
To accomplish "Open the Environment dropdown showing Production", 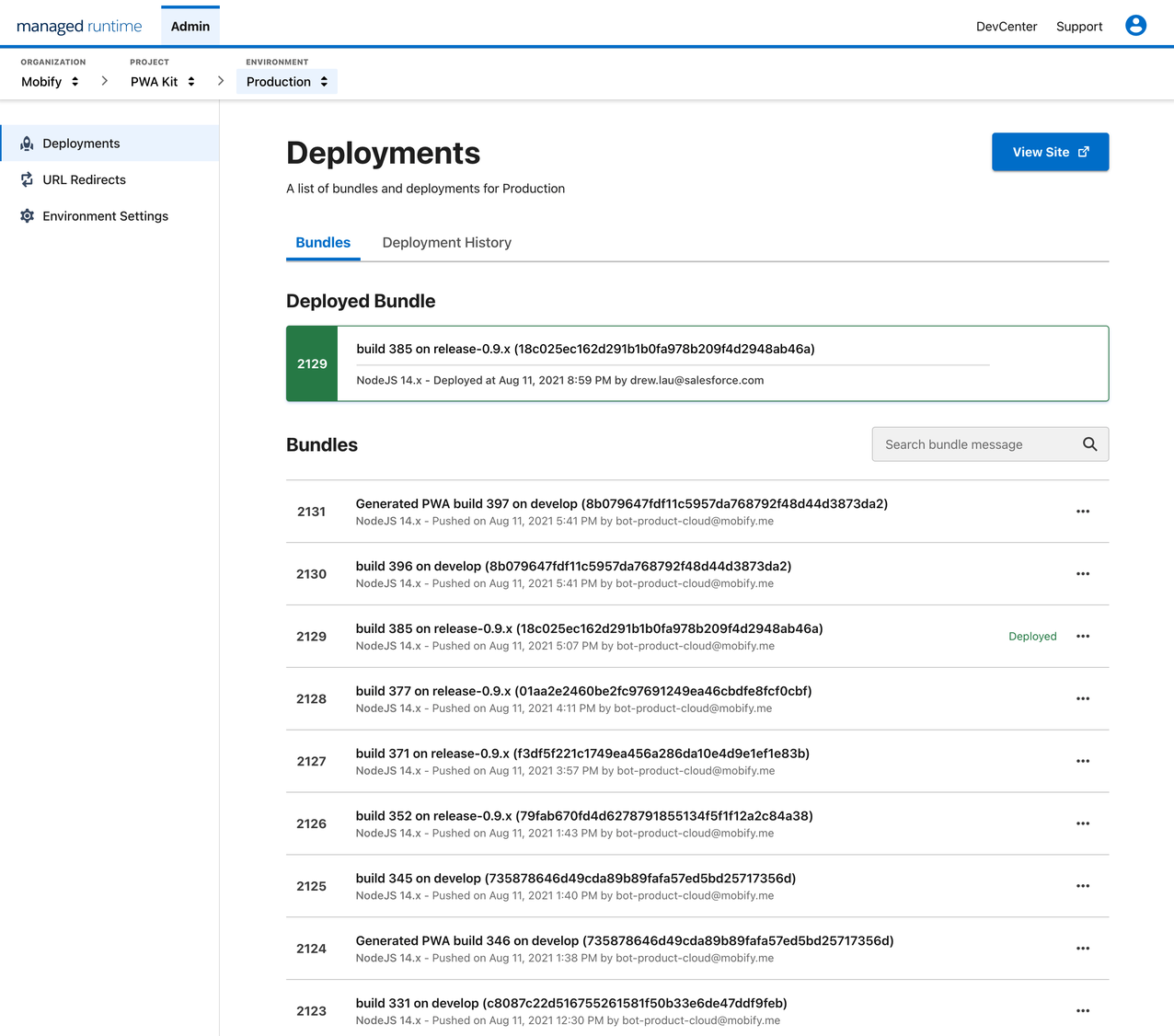I will (x=287, y=82).
